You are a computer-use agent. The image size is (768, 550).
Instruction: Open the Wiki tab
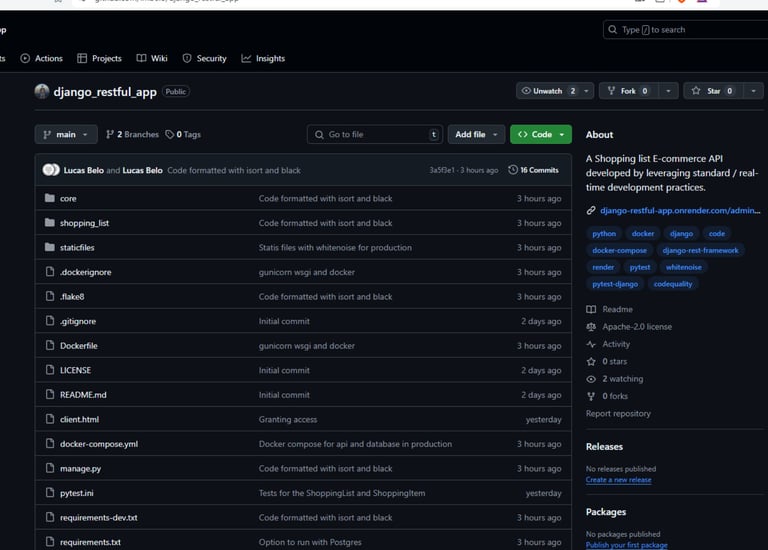(x=152, y=58)
